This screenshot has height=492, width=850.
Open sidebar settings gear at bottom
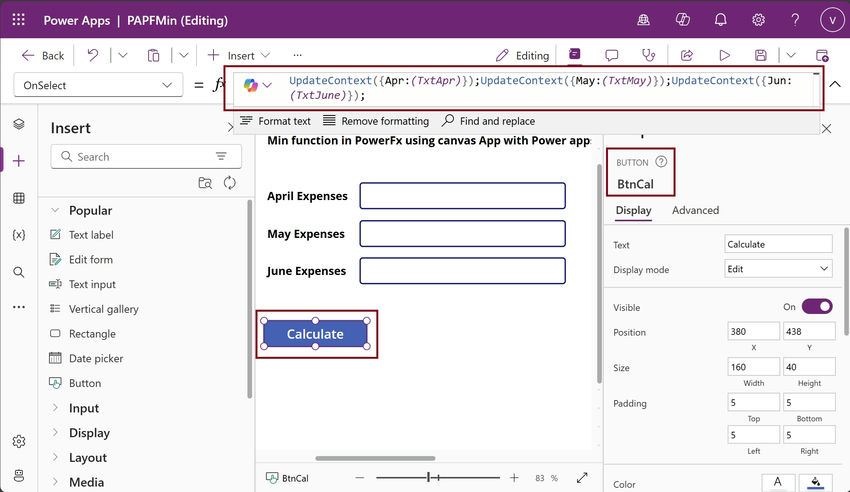click(x=19, y=442)
